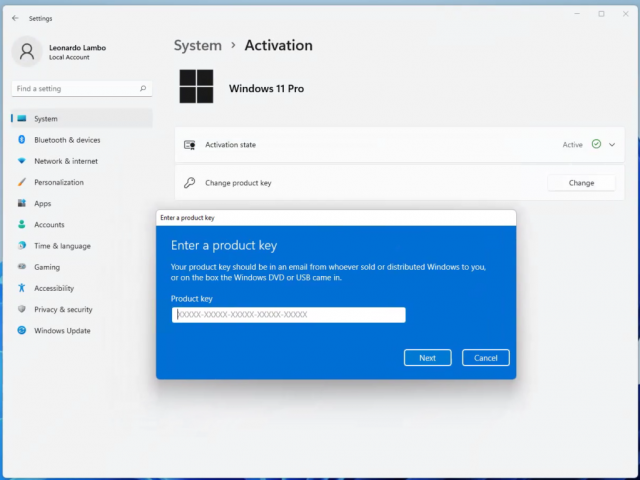Open Privacy & security settings

pyautogui.click(x=63, y=309)
